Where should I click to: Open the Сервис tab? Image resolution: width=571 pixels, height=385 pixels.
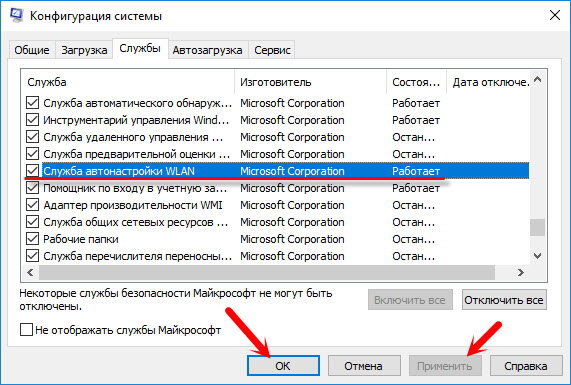272,50
